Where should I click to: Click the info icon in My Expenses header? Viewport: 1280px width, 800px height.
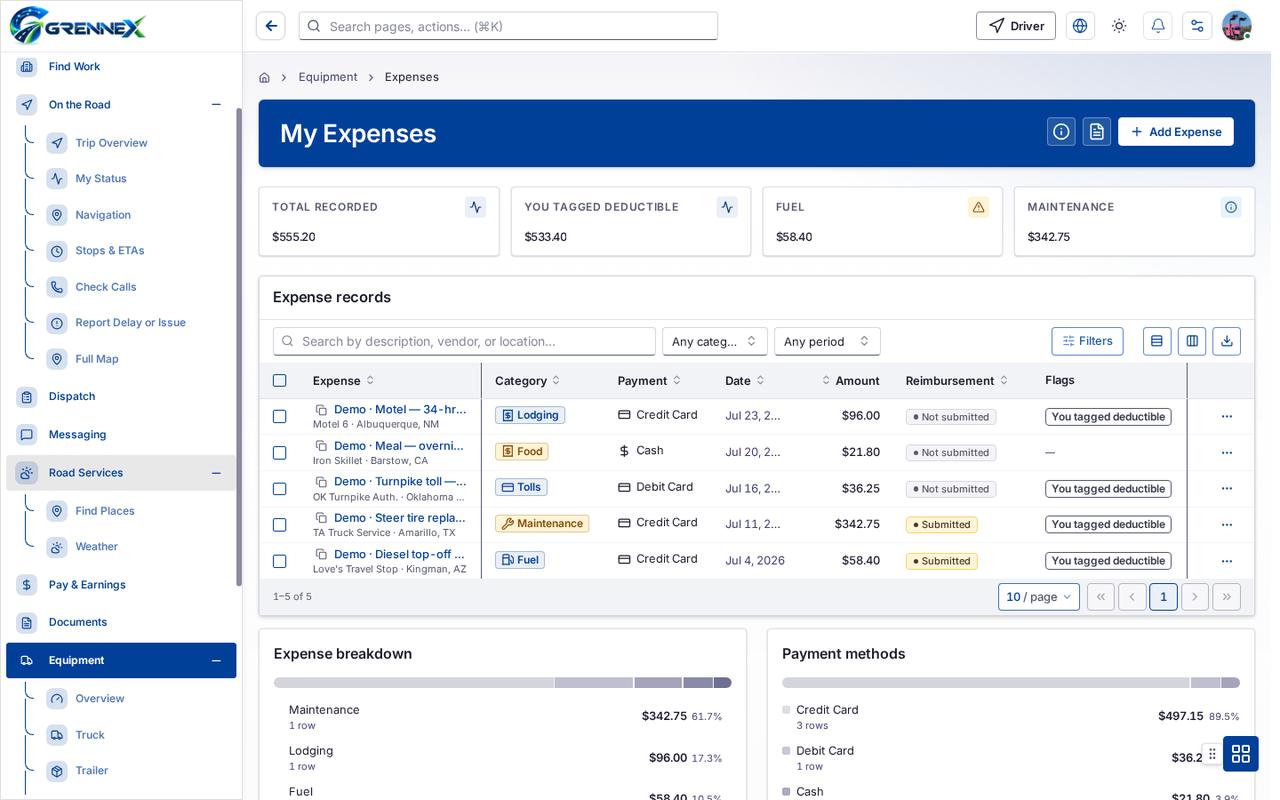[1061, 132]
